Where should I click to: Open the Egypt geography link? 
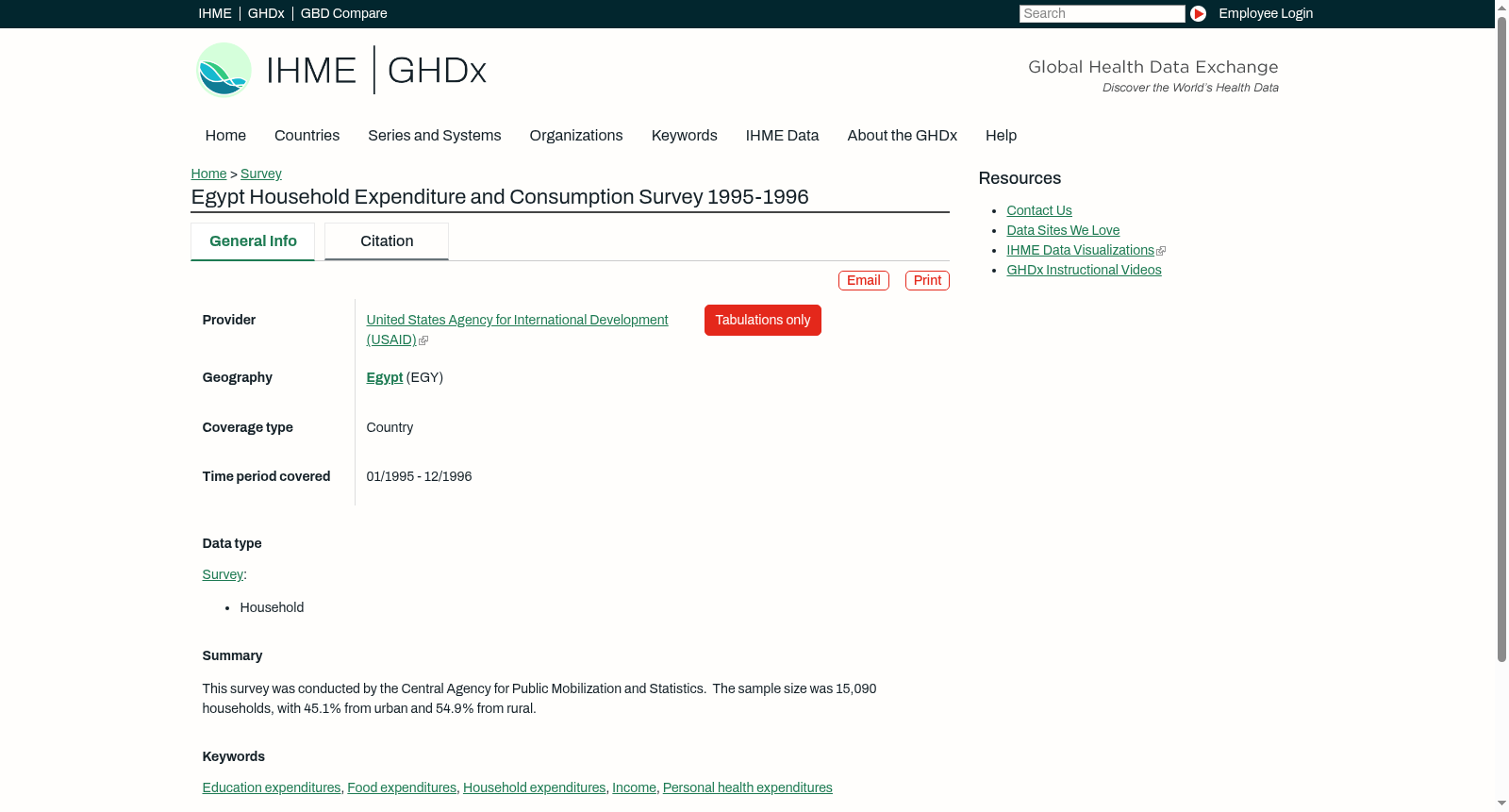click(x=385, y=377)
